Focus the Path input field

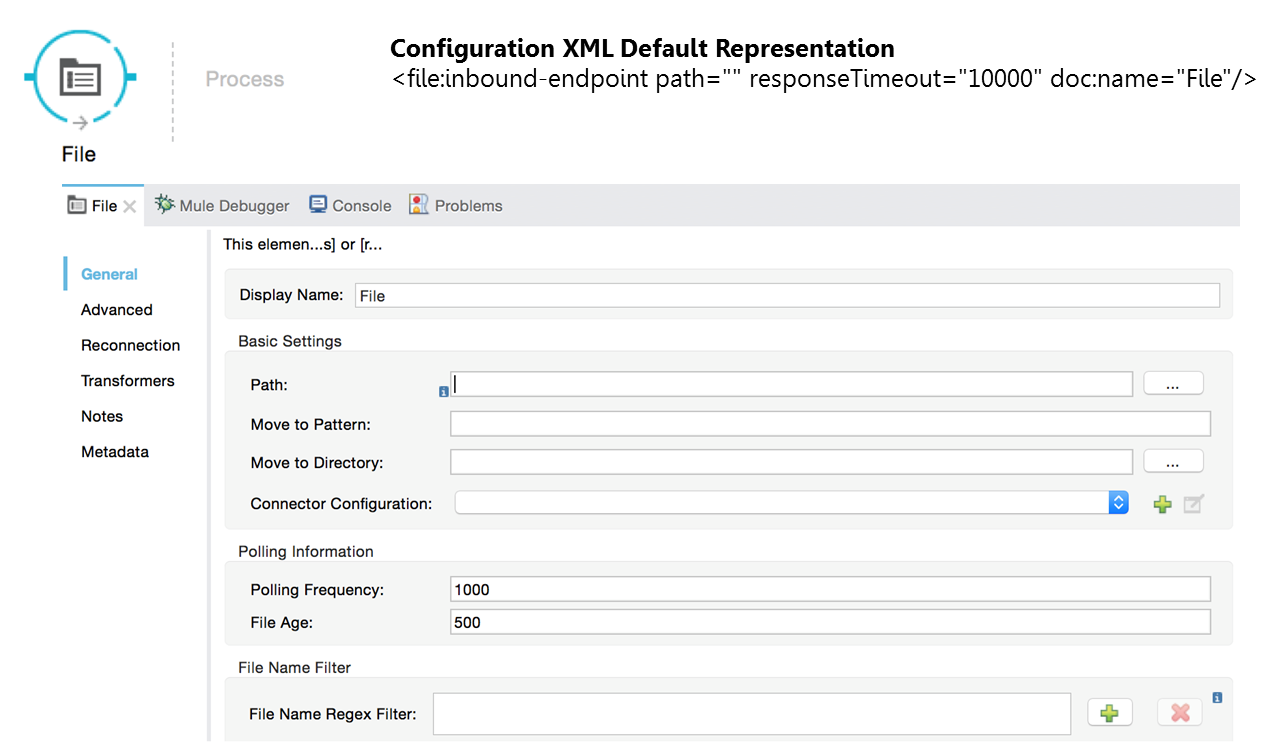(791, 384)
